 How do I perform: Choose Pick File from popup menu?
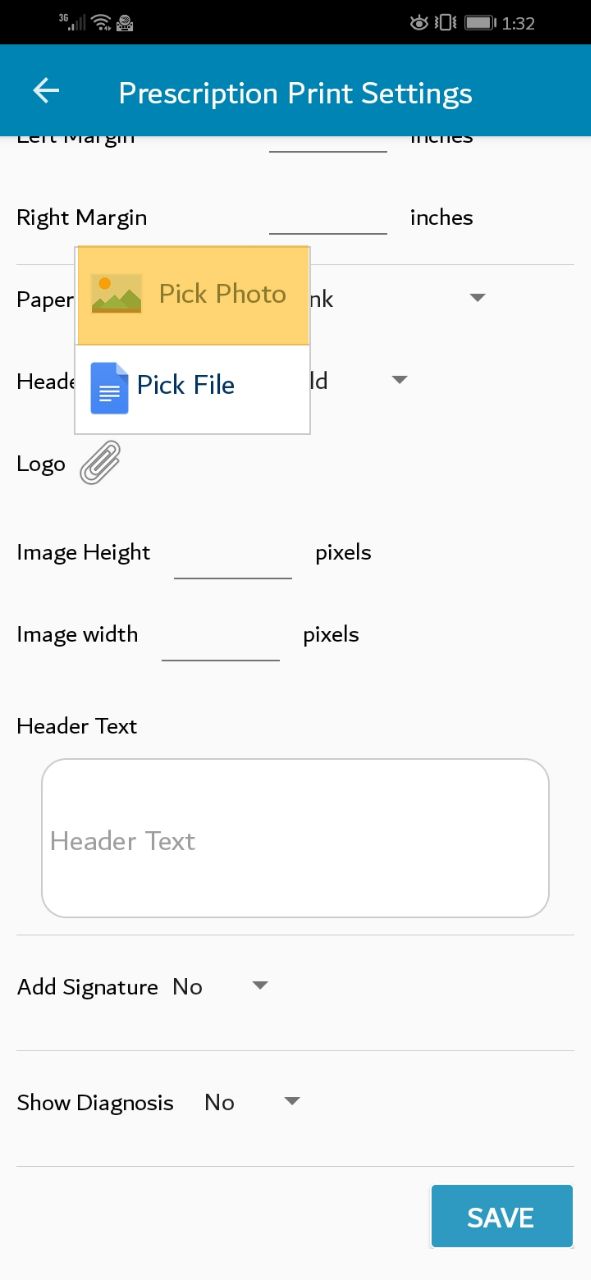point(193,388)
